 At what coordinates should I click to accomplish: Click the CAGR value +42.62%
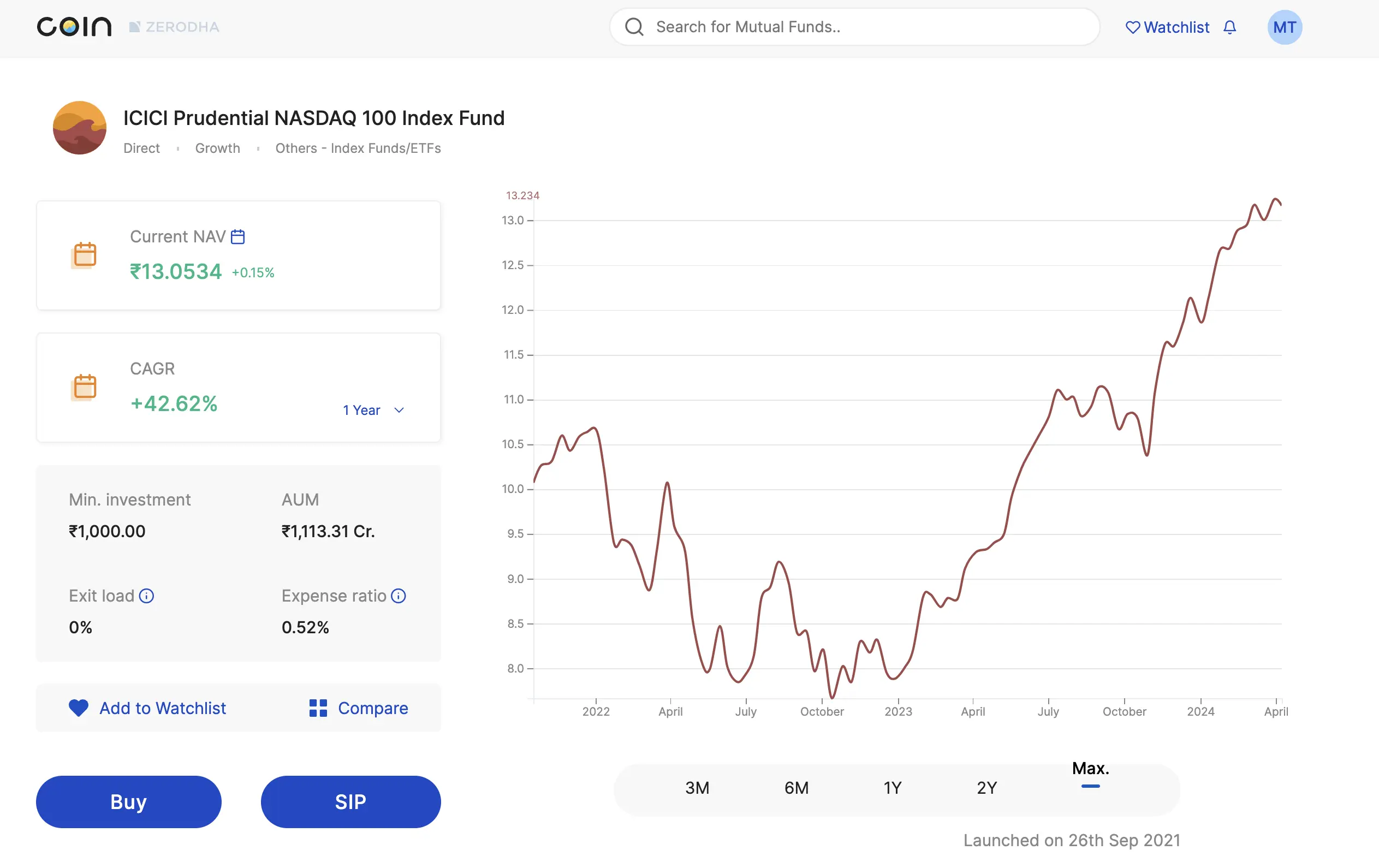pyautogui.click(x=174, y=403)
